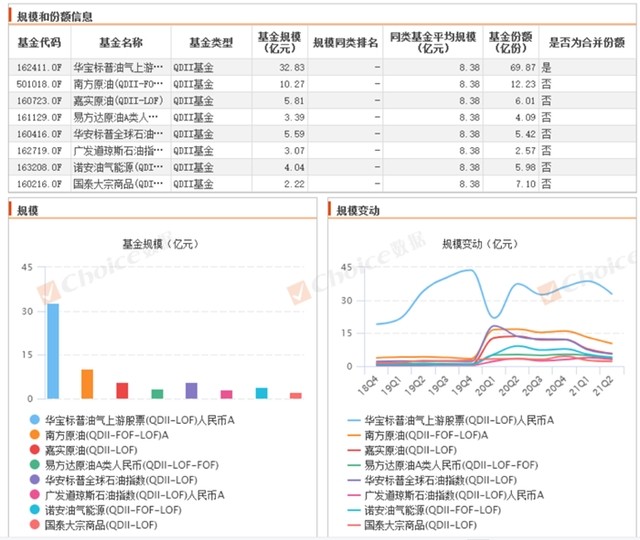Image resolution: width=640 pixels, height=540 pixels.
Task: Select fund code 161129.OF
Action: (x=39, y=118)
